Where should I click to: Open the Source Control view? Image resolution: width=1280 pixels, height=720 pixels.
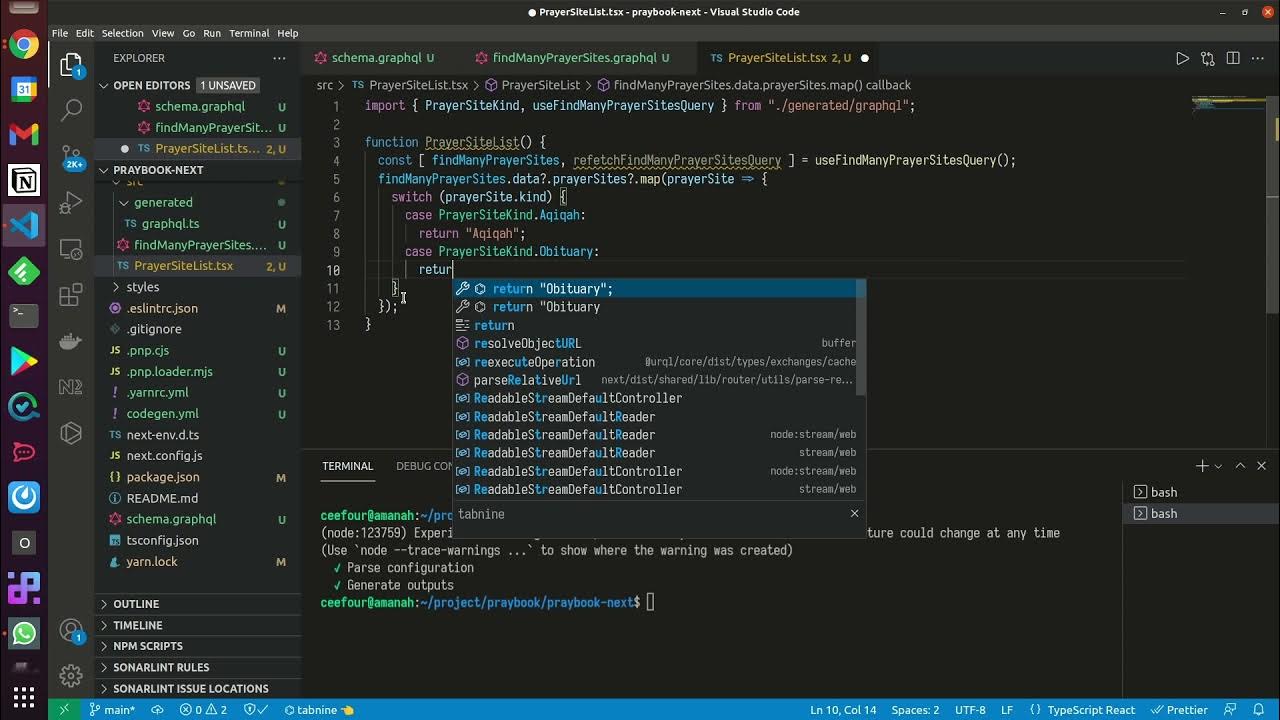point(71,157)
